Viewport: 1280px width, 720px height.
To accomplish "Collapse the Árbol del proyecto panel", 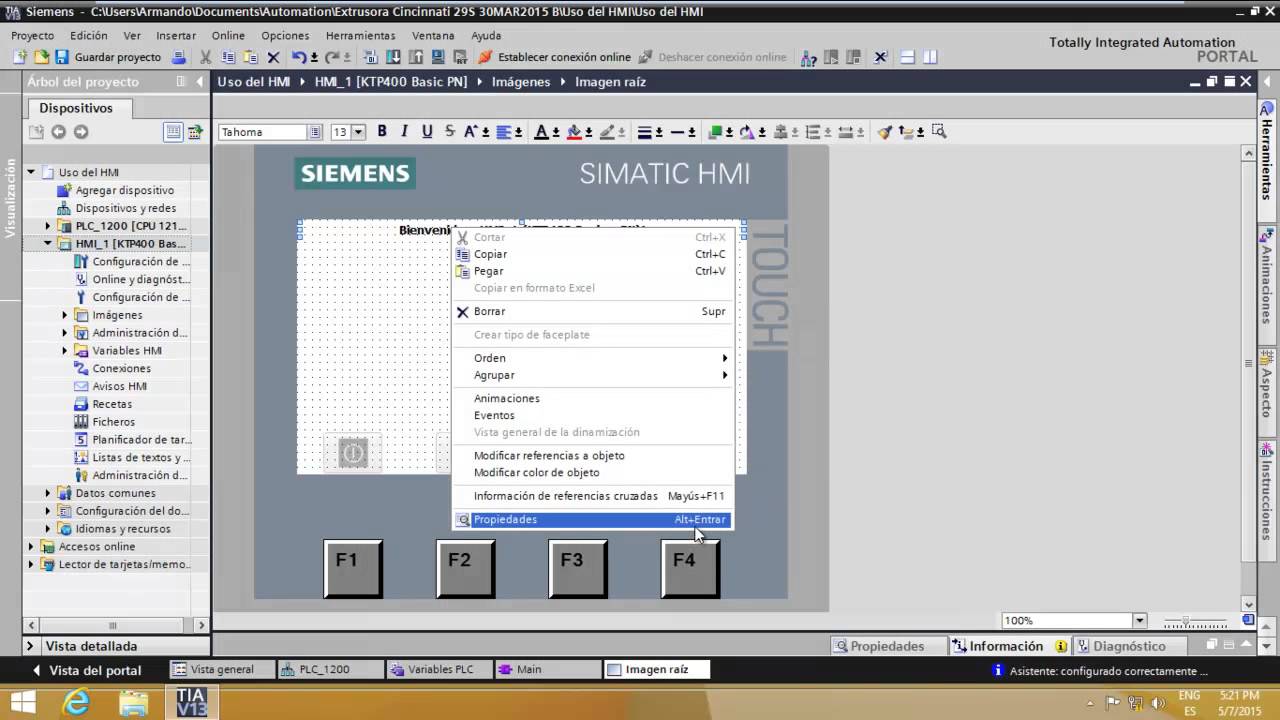I will 199,82.
